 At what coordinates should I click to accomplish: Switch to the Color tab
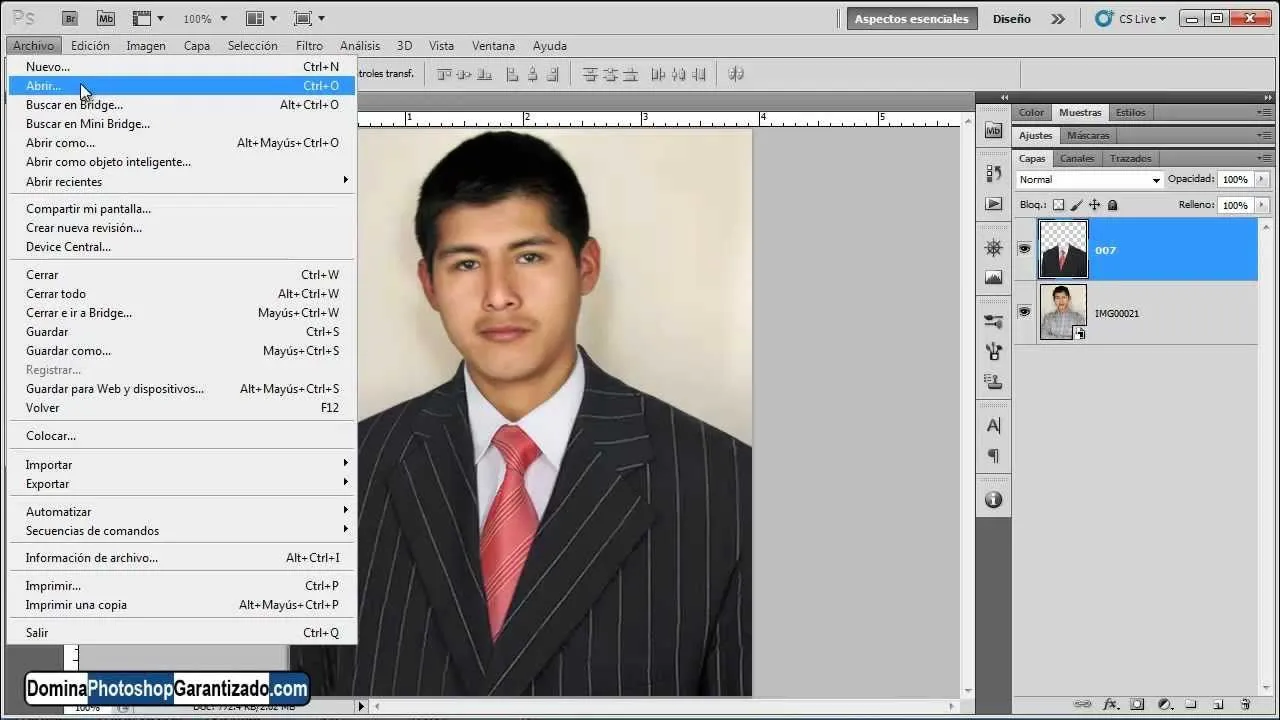[1032, 112]
